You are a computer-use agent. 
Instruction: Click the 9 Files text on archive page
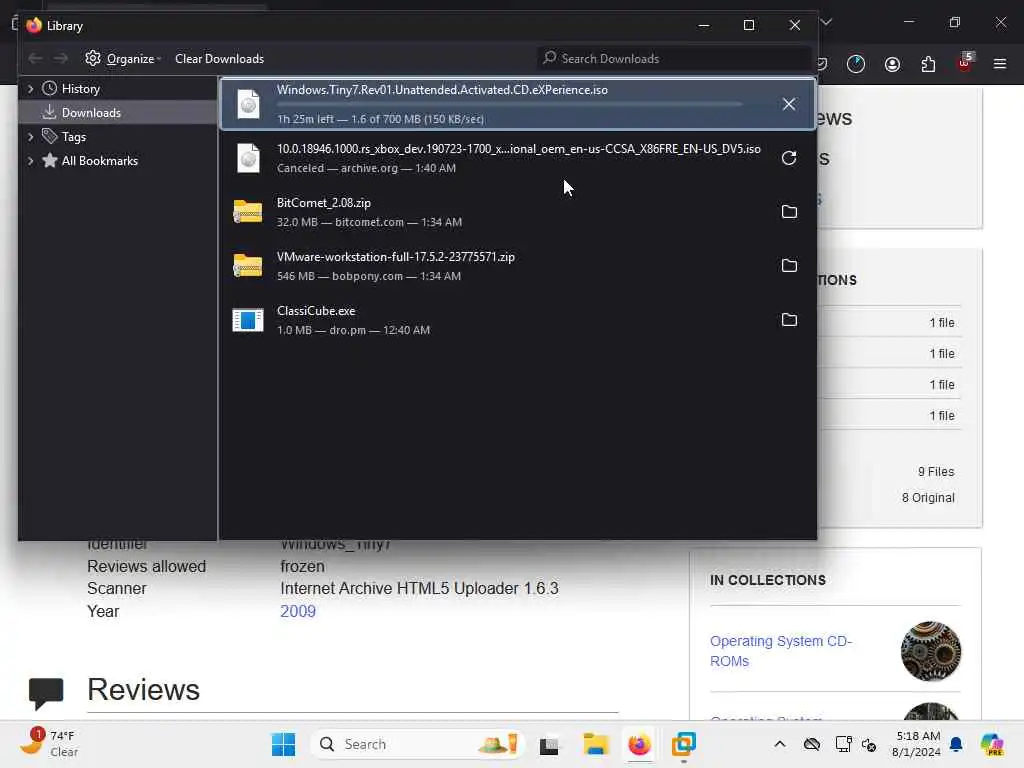(x=936, y=472)
